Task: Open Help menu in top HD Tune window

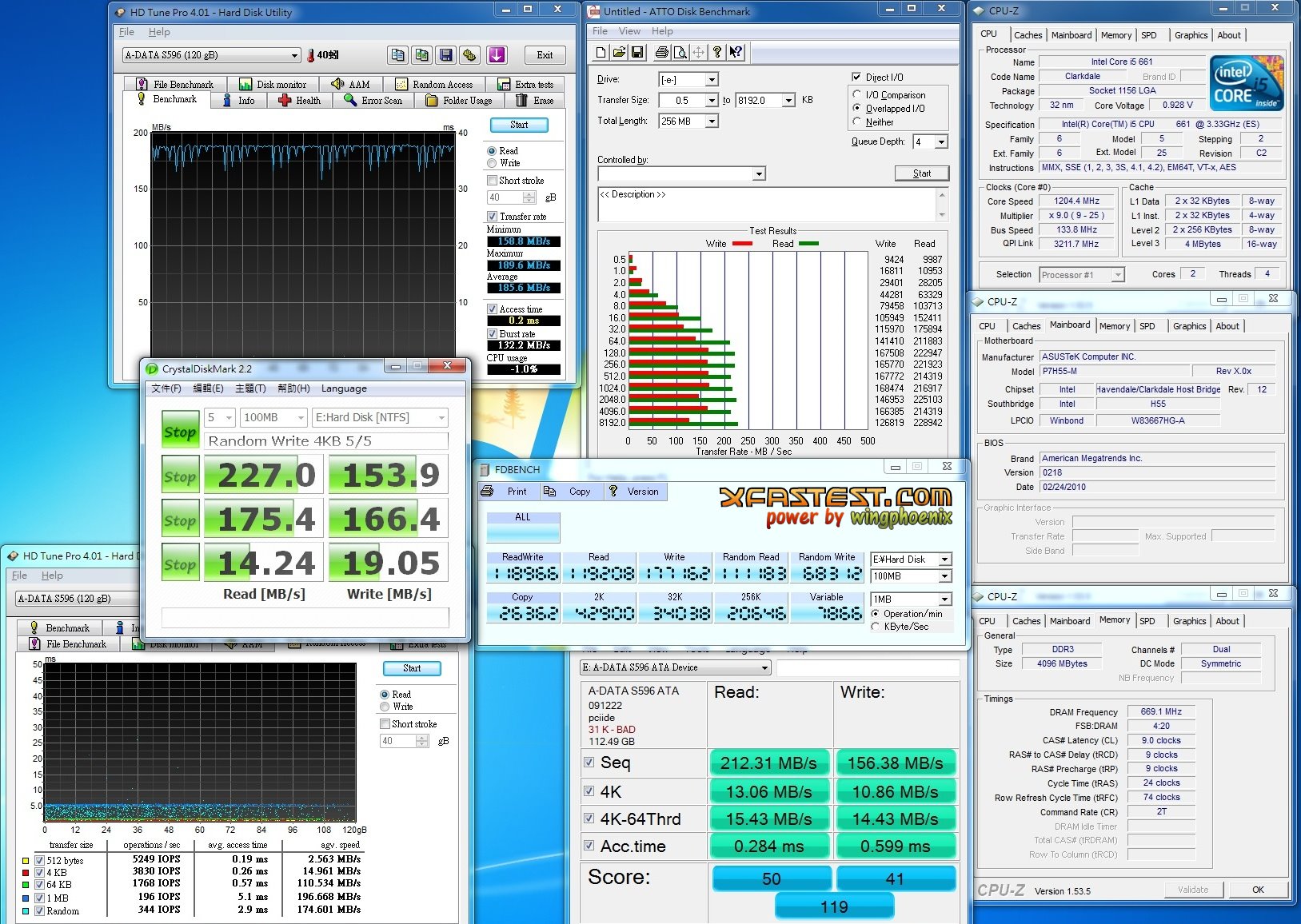Action: pos(159,32)
